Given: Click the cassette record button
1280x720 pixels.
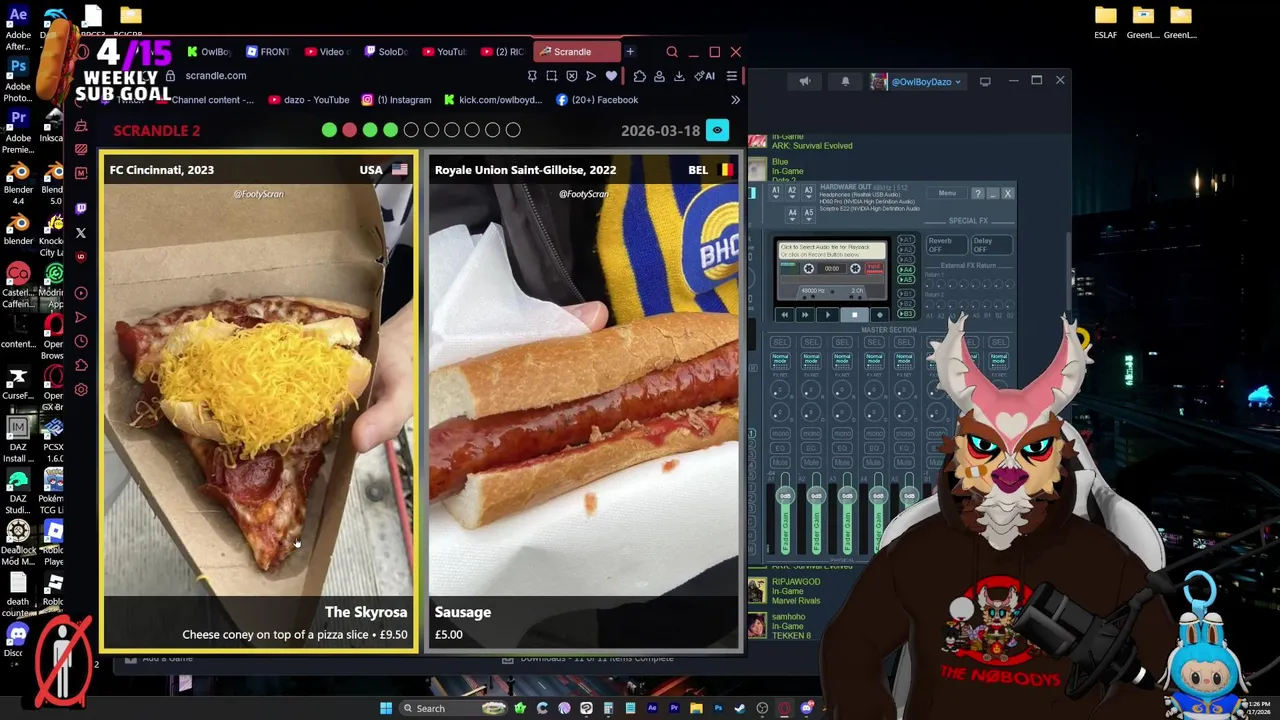Looking at the screenshot, I should coord(880,315).
